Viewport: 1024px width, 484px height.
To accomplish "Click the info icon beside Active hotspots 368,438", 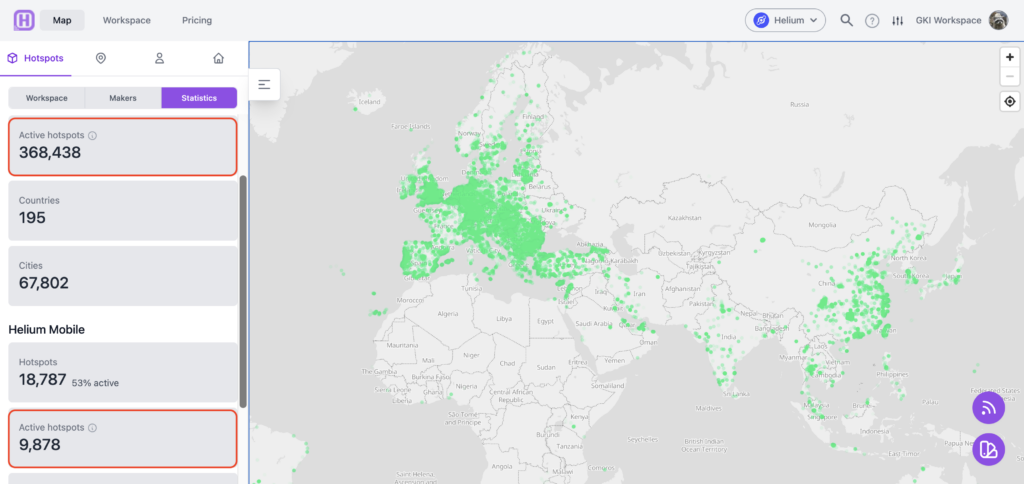I will (93, 136).
